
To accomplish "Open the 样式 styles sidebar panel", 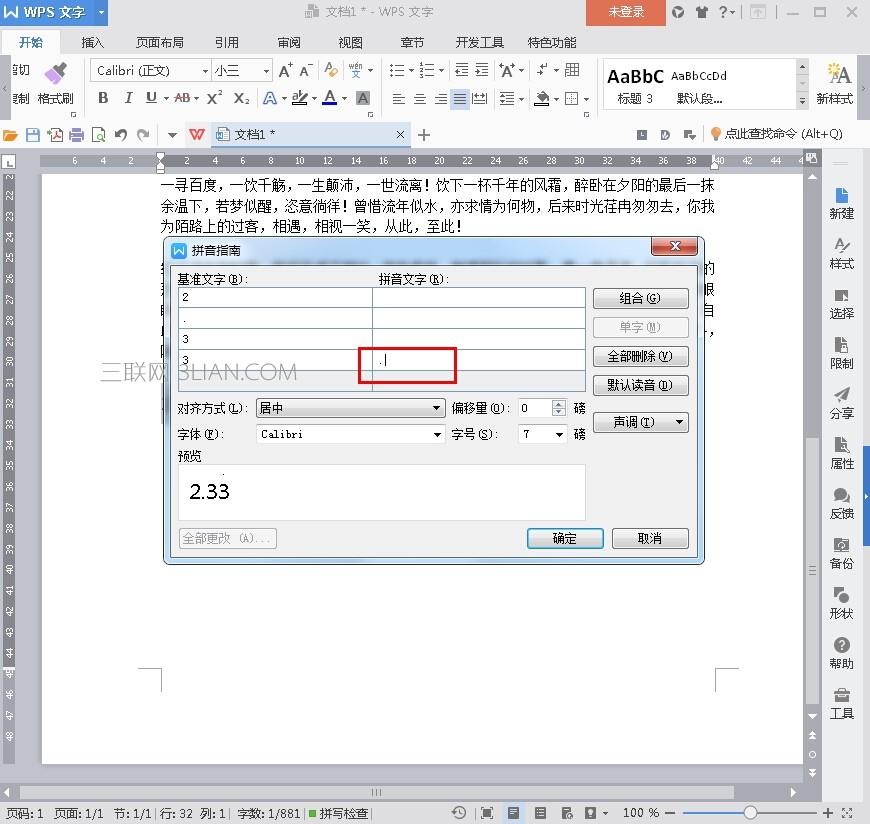I will (841, 253).
